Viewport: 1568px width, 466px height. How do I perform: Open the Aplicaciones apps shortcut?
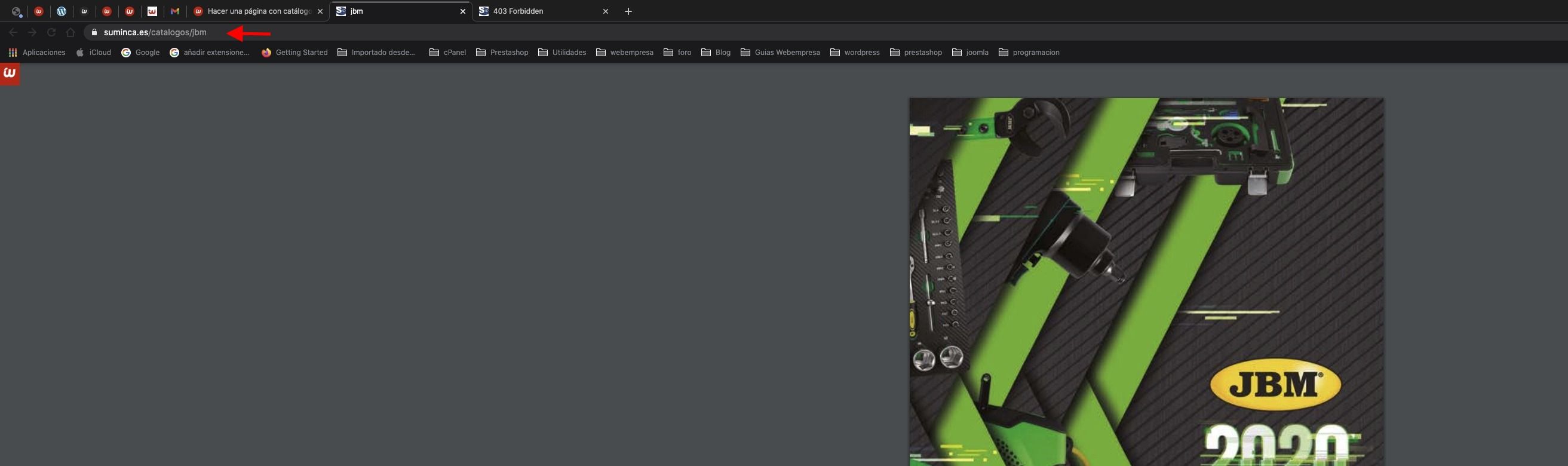click(36, 53)
